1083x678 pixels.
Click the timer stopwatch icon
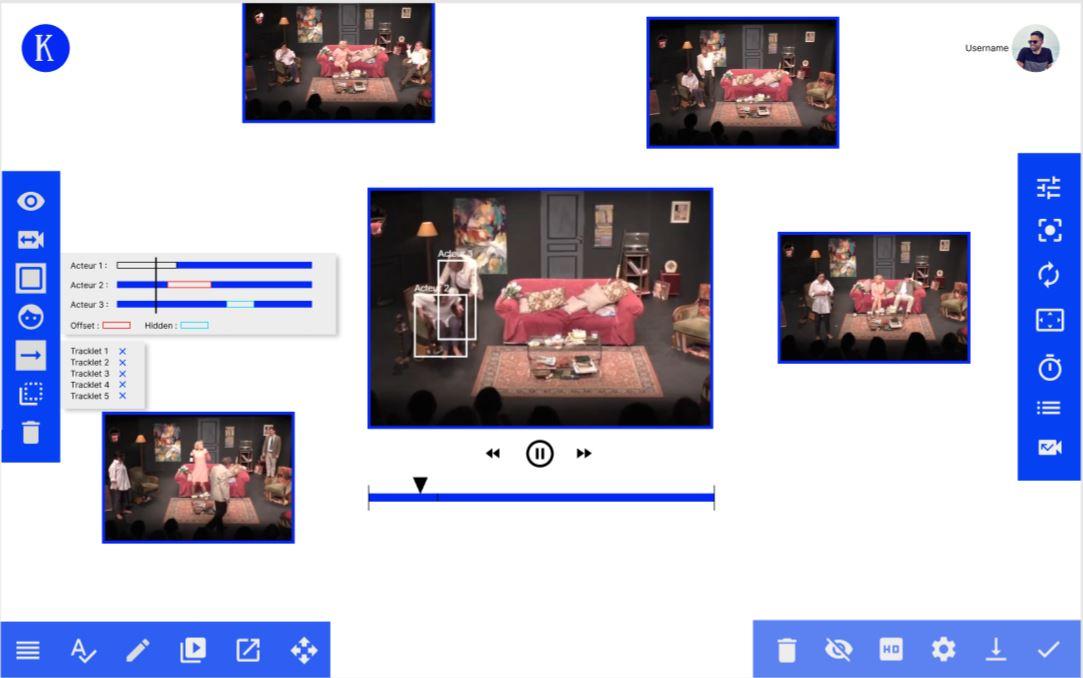coord(1049,368)
